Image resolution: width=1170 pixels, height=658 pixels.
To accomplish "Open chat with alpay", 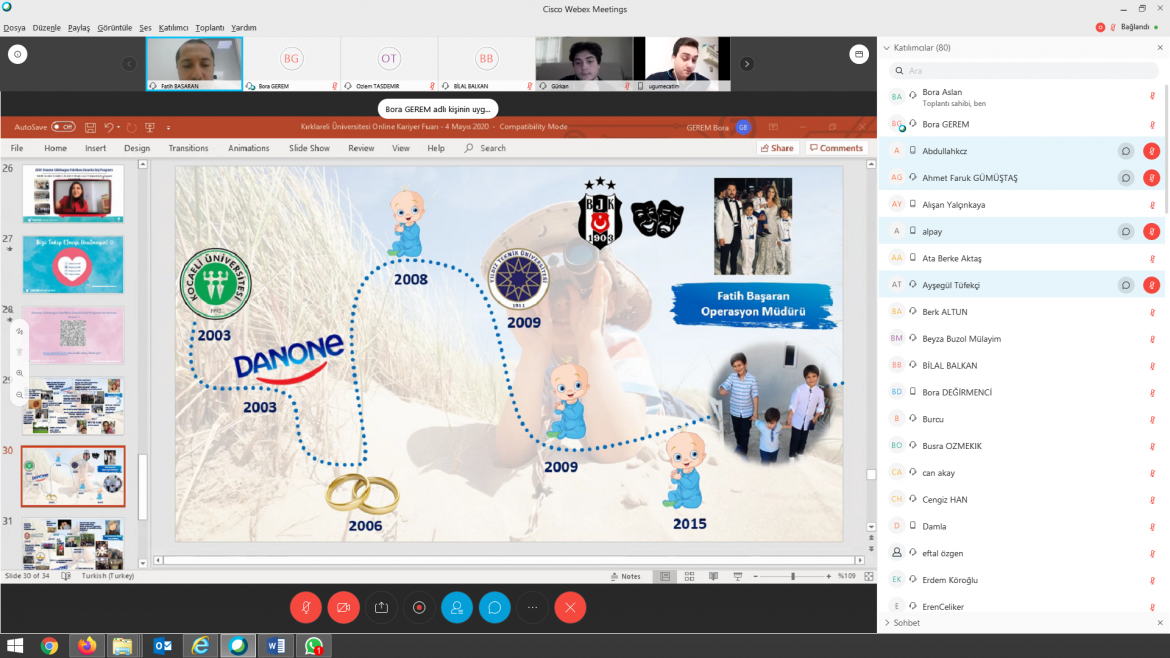I will click(1125, 231).
